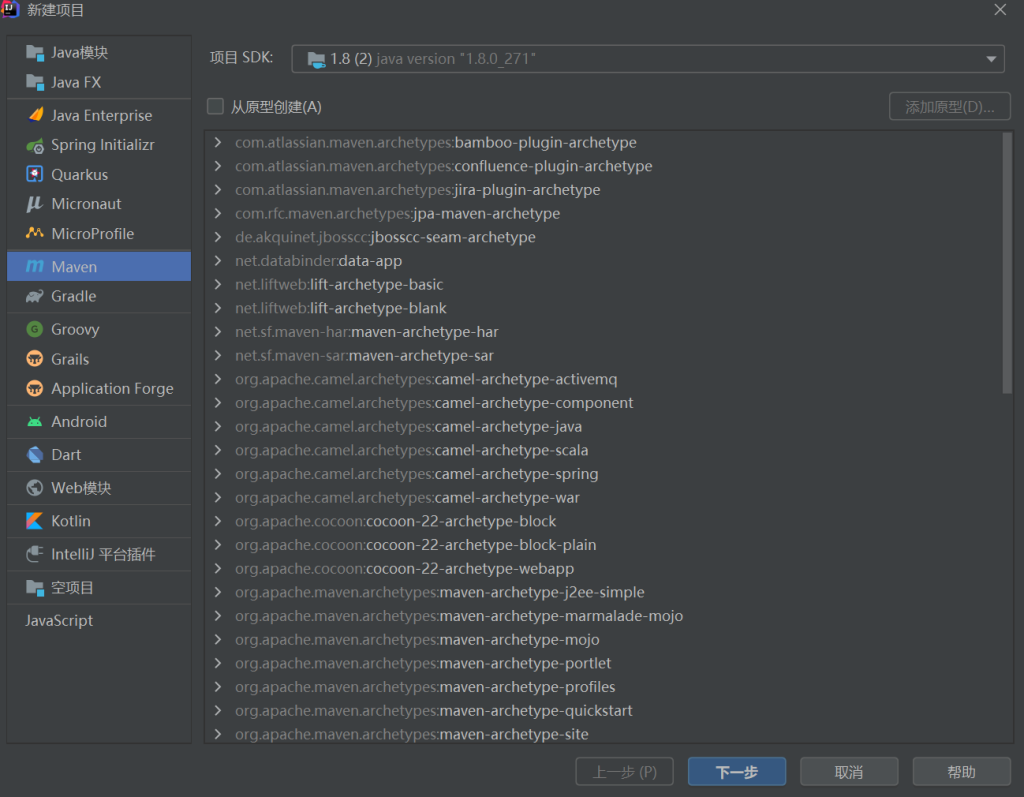Choose the Android robot icon

tap(35, 422)
